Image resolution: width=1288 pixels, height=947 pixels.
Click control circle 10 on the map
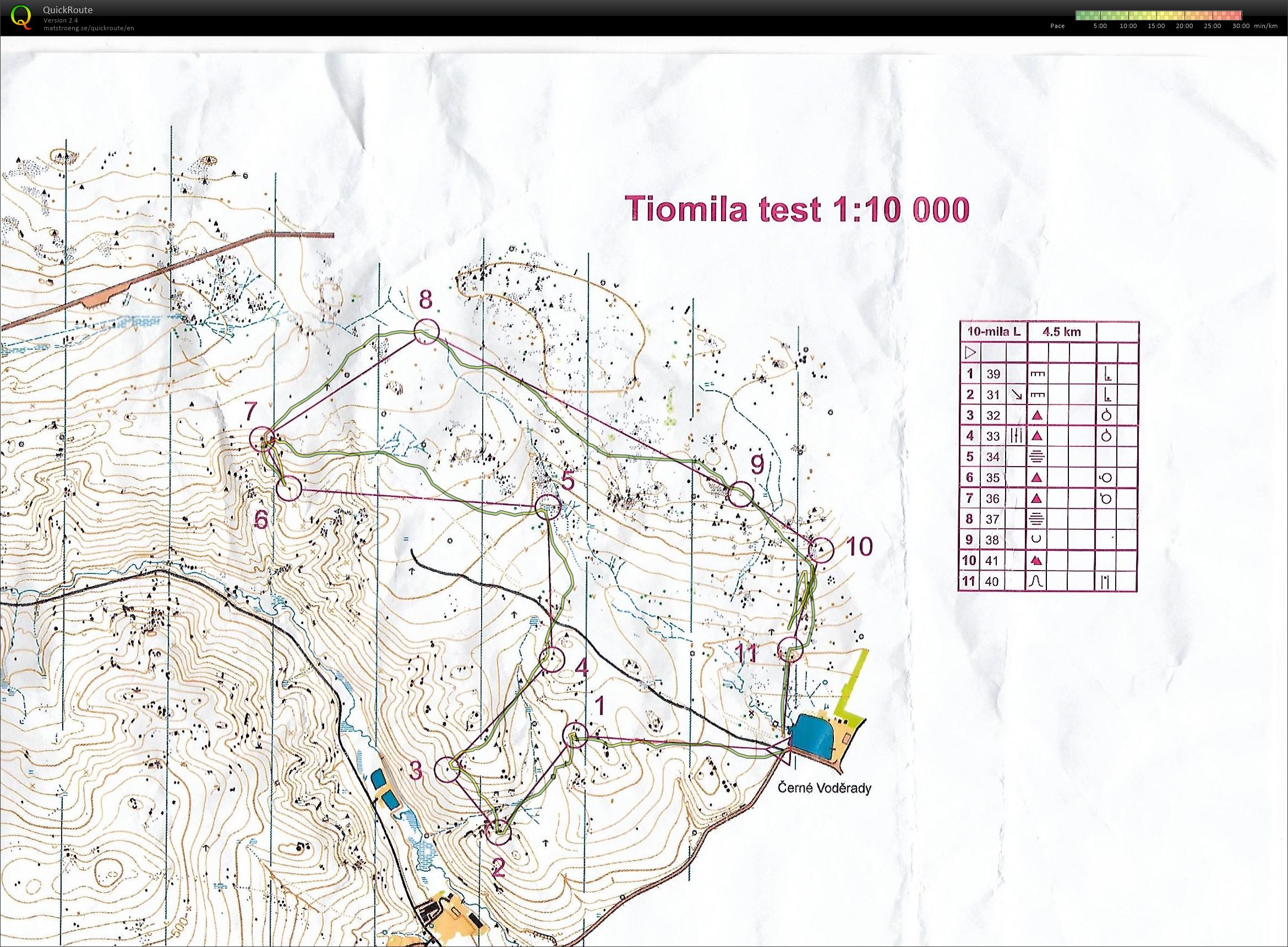pyautogui.click(x=821, y=550)
